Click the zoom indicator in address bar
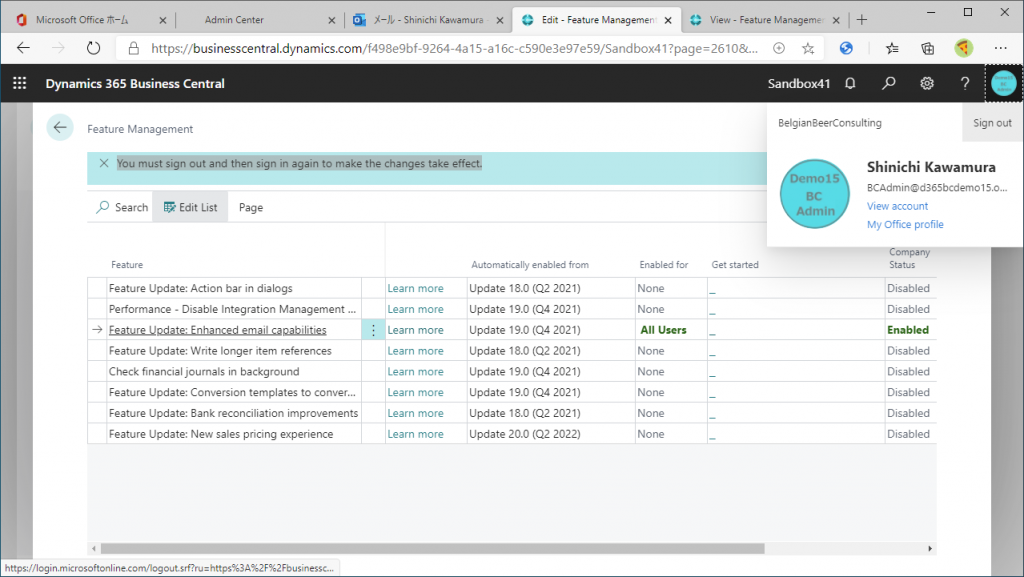 point(779,48)
